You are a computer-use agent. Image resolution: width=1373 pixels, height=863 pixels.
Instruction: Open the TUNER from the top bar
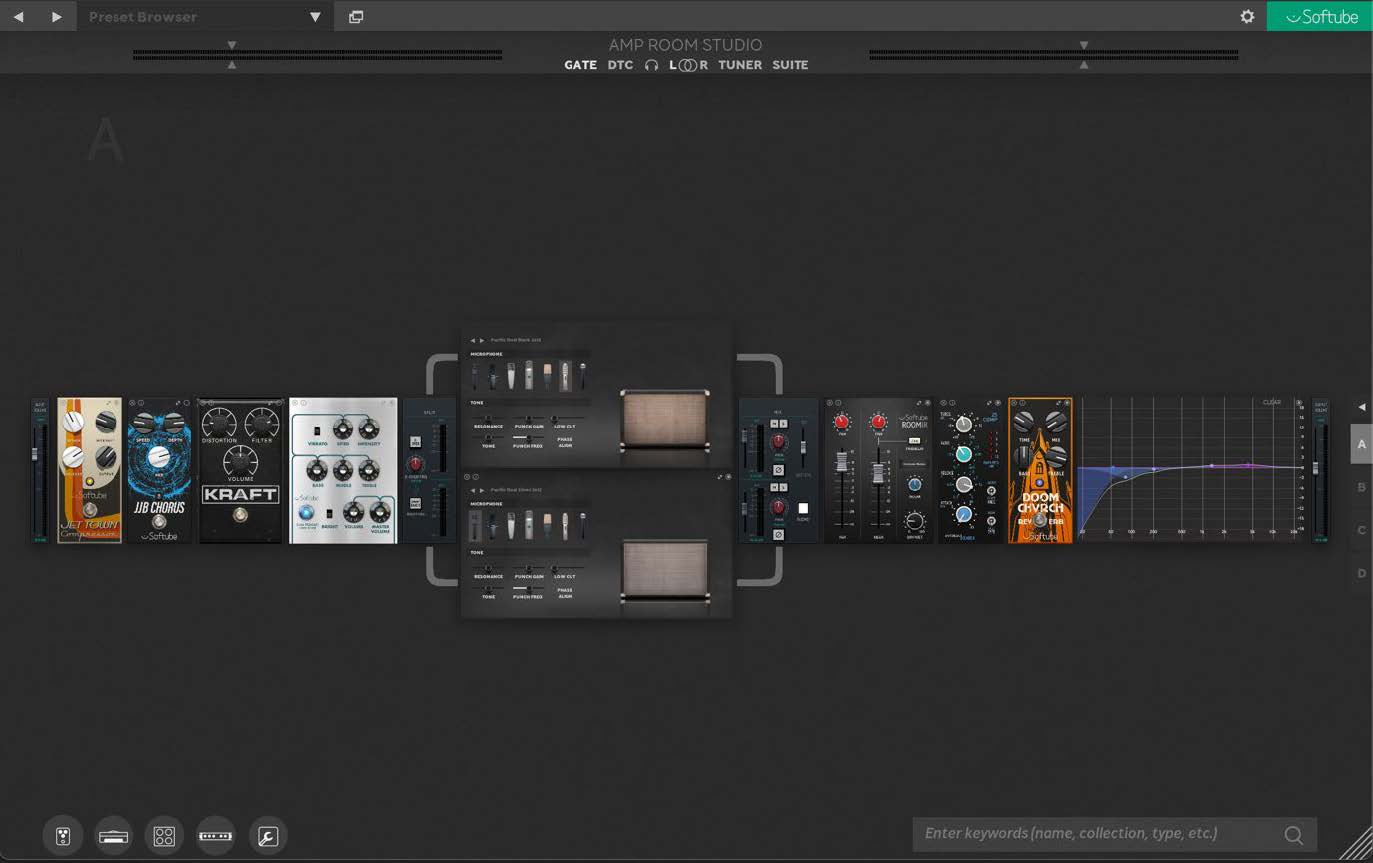[x=740, y=65]
